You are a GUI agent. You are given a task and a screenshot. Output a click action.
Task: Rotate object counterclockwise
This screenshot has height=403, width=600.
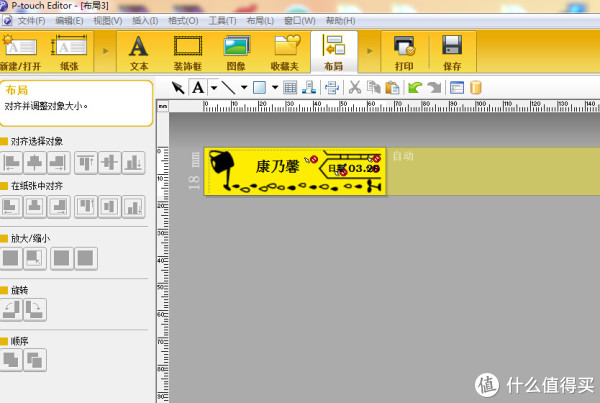coord(11,309)
